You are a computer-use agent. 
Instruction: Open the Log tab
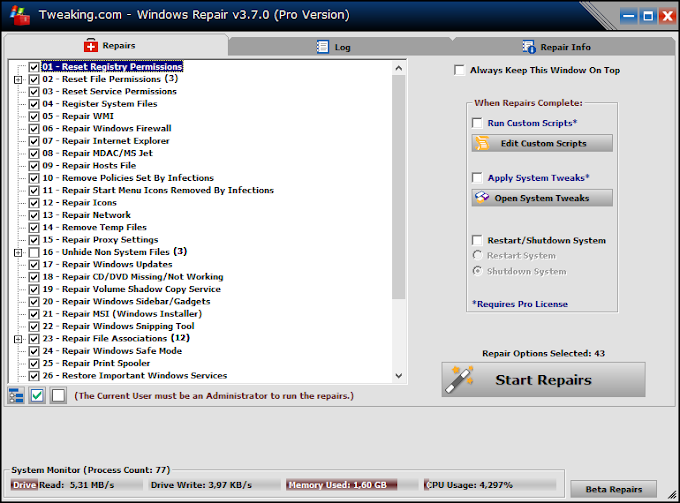(x=340, y=47)
